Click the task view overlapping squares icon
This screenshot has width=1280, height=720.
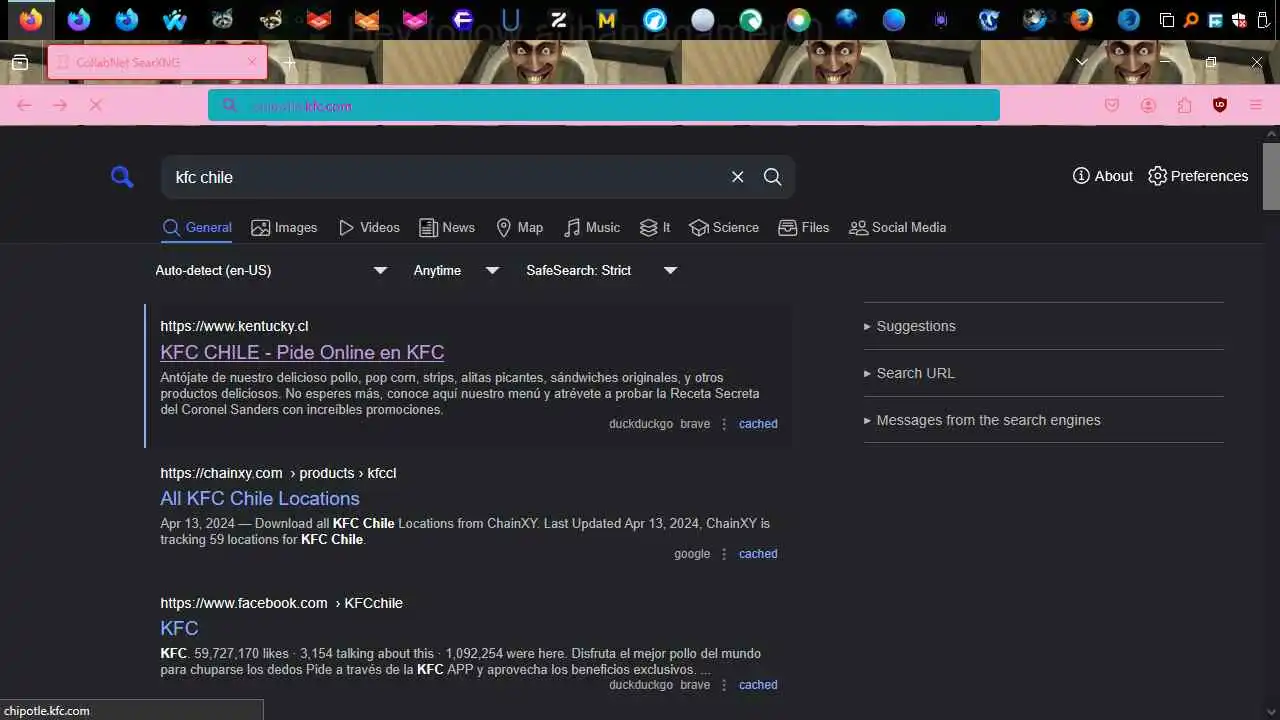click(1166, 20)
